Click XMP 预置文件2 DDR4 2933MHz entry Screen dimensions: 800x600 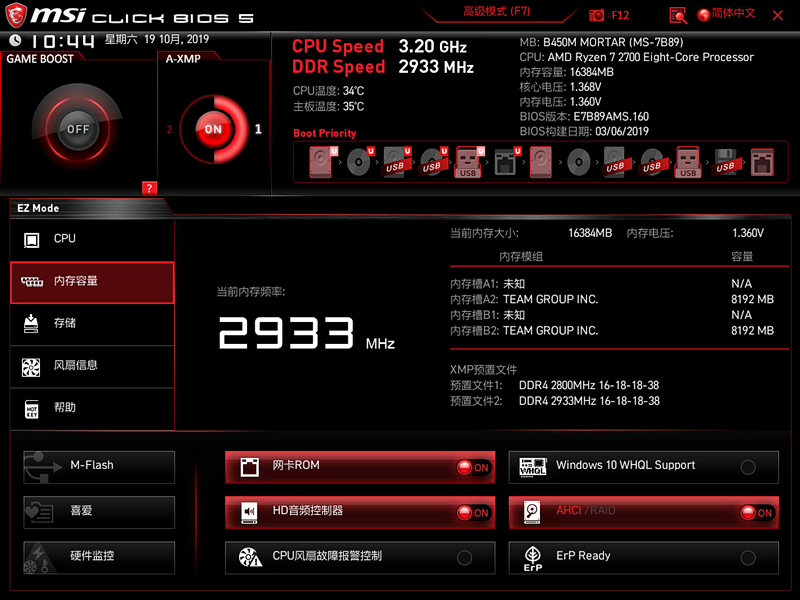point(555,401)
